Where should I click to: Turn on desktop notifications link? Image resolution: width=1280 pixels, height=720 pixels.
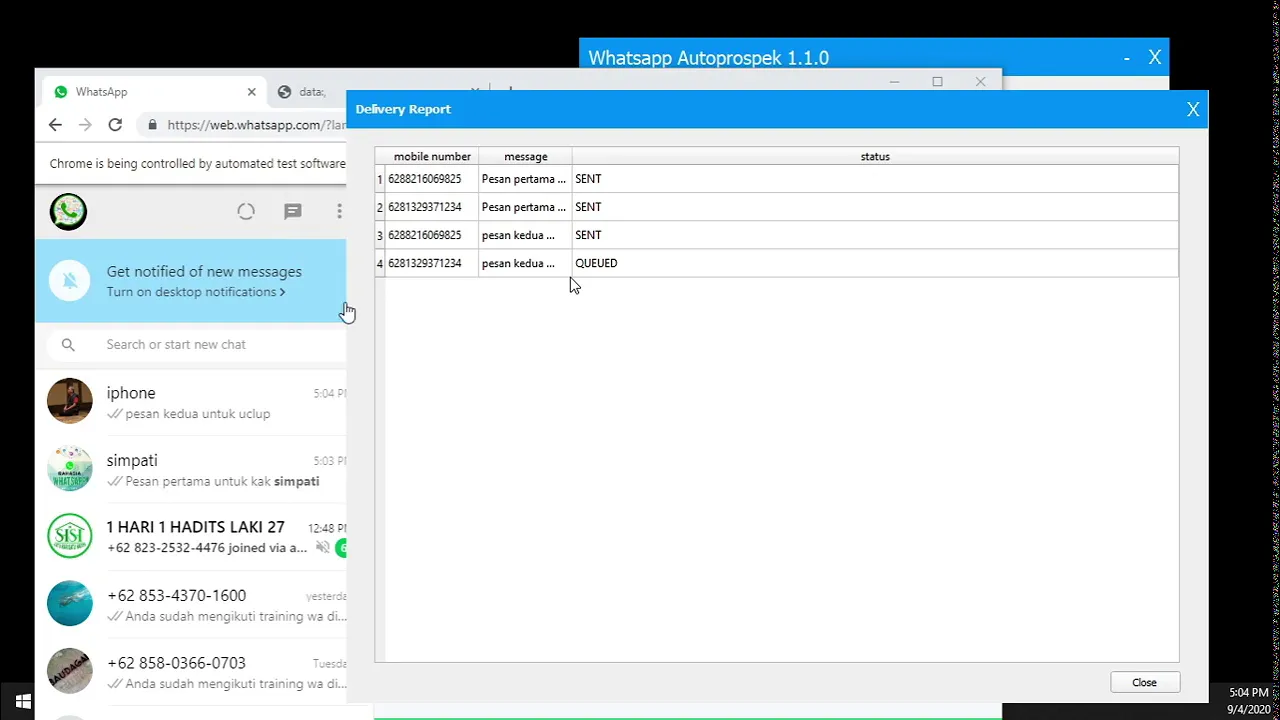tap(196, 292)
